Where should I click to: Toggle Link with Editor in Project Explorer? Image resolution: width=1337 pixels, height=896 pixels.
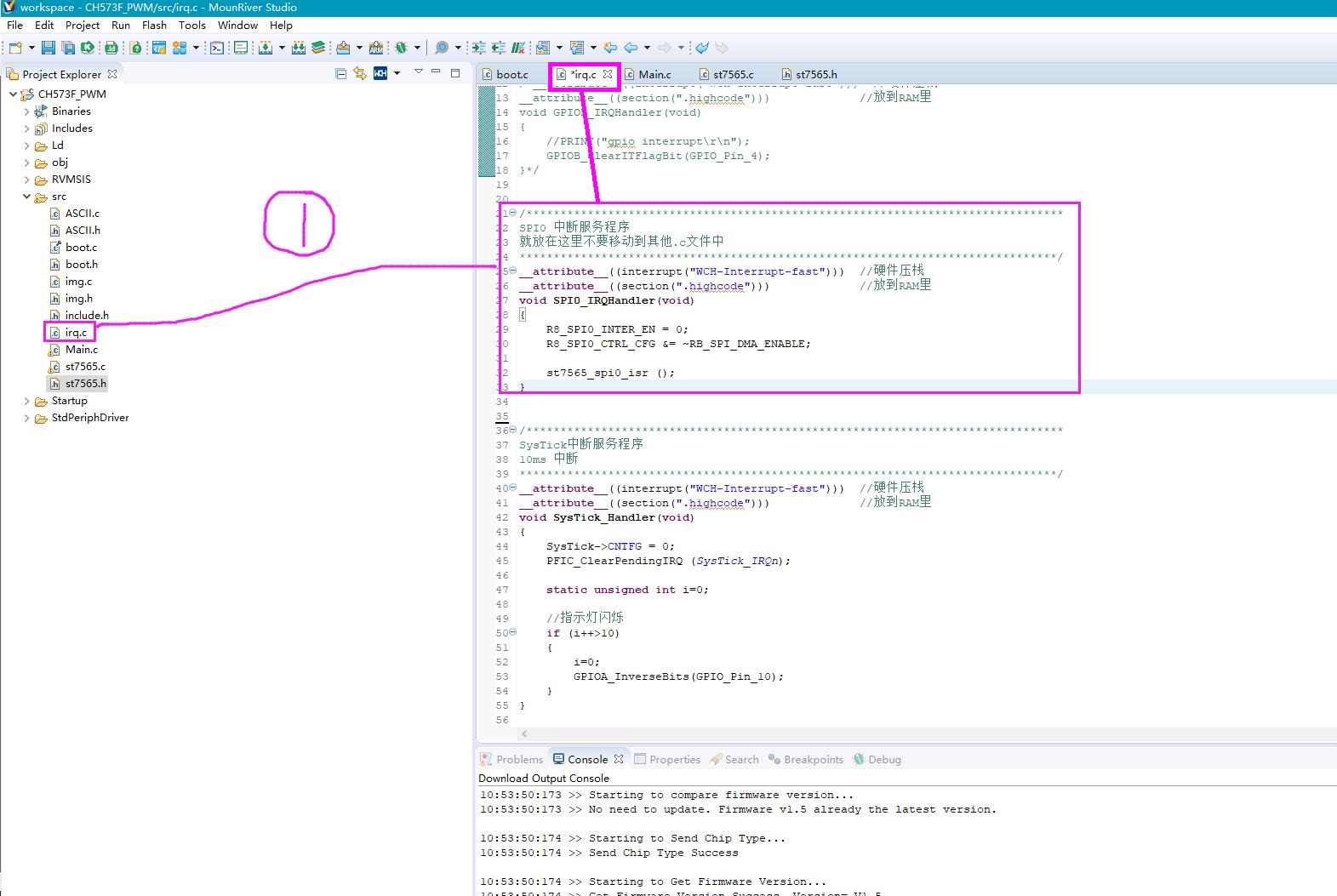tap(360, 73)
